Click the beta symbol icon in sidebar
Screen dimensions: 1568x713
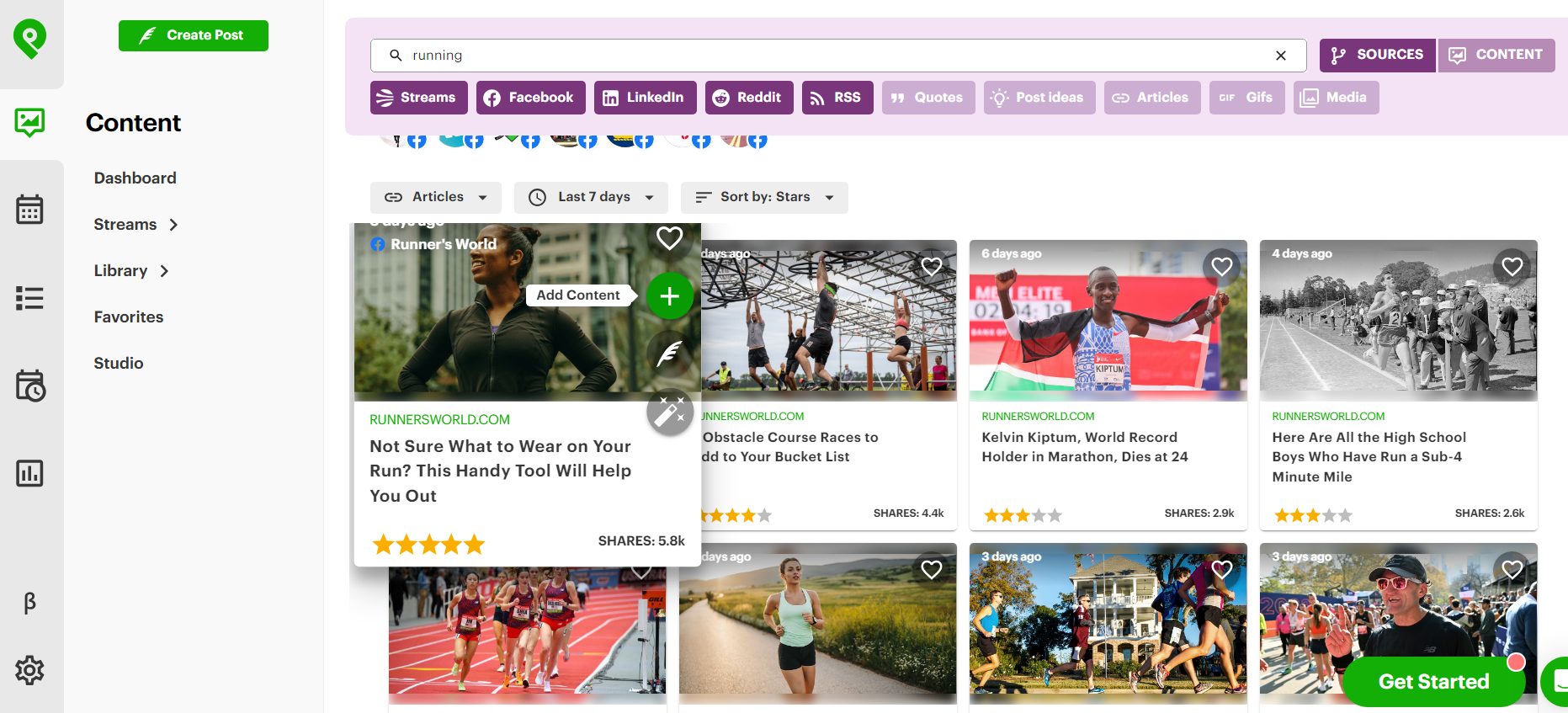[x=30, y=603]
